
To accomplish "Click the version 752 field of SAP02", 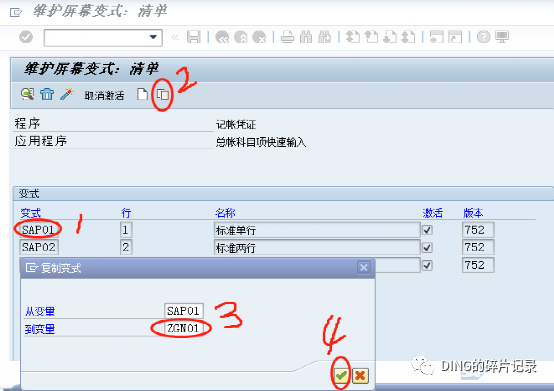I will pyautogui.click(x=478, y=247).
